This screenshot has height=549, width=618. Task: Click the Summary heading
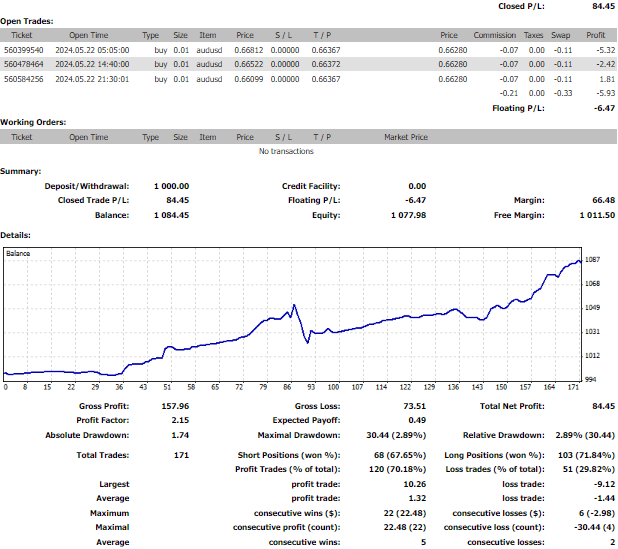pyautogui.click(x=20, y=171)
